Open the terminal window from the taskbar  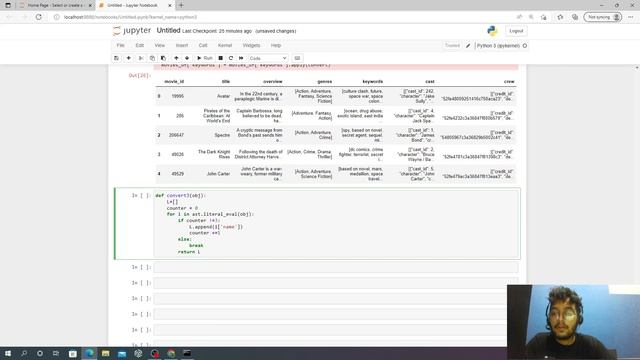point(187,353)
